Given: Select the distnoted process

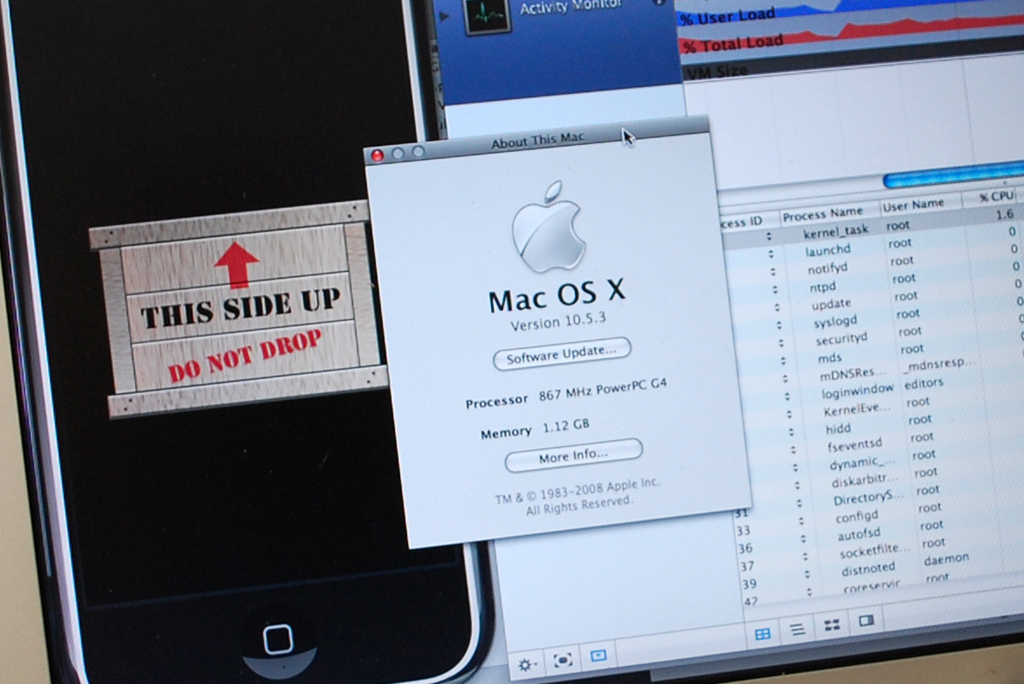Looking at the screenshot, I should pos(868,570).
